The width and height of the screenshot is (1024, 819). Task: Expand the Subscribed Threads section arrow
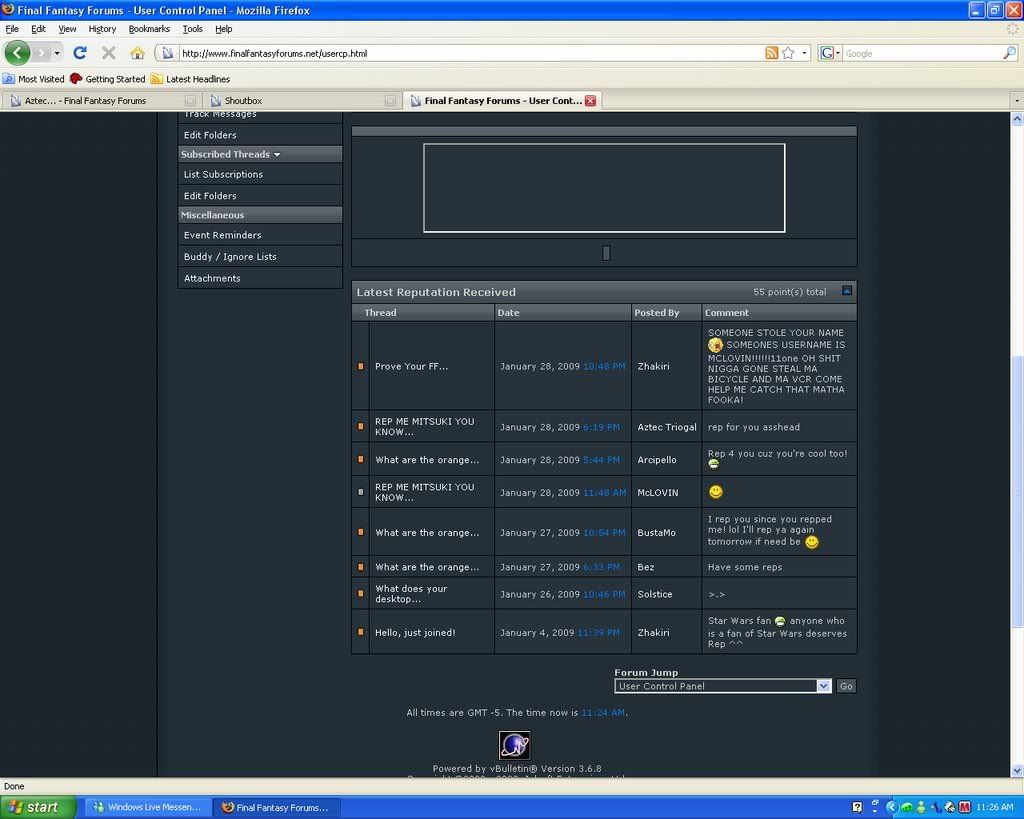click(x=277, y=155)
